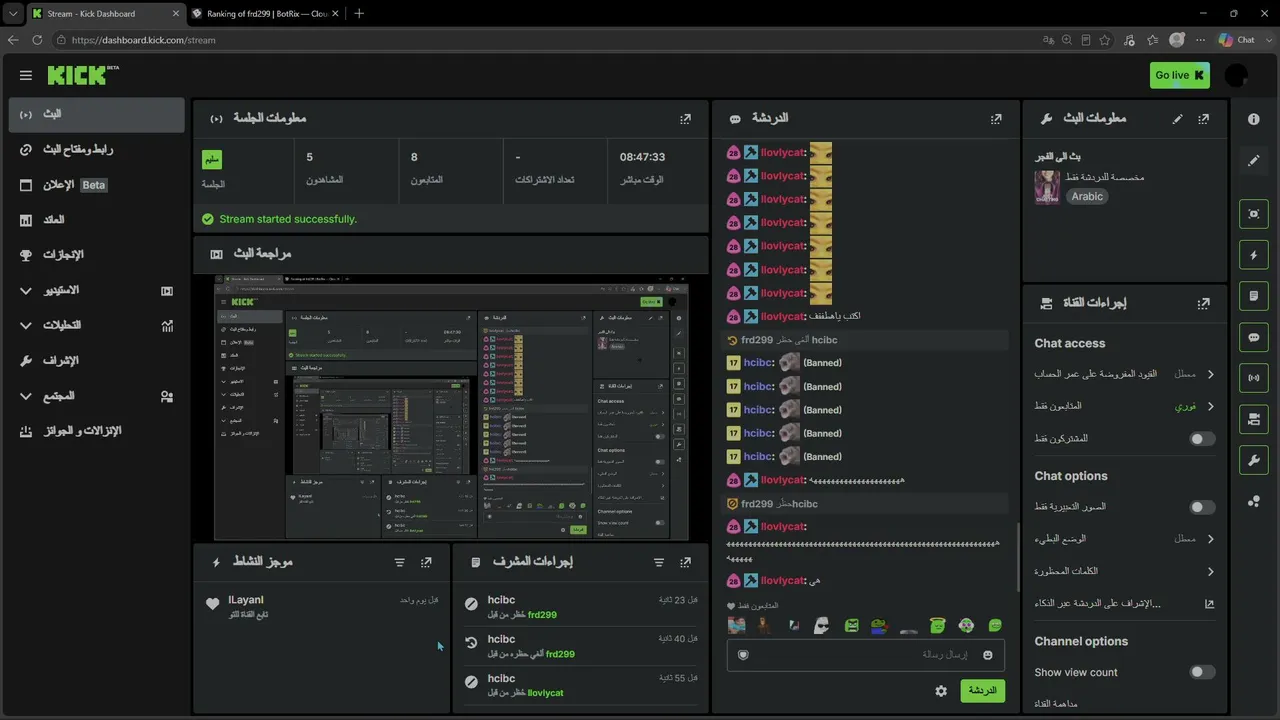Open الإعلان Beta sidebar item
Image resolution: width=1280 pixels, height=720 pixels.
pos(96,185)
